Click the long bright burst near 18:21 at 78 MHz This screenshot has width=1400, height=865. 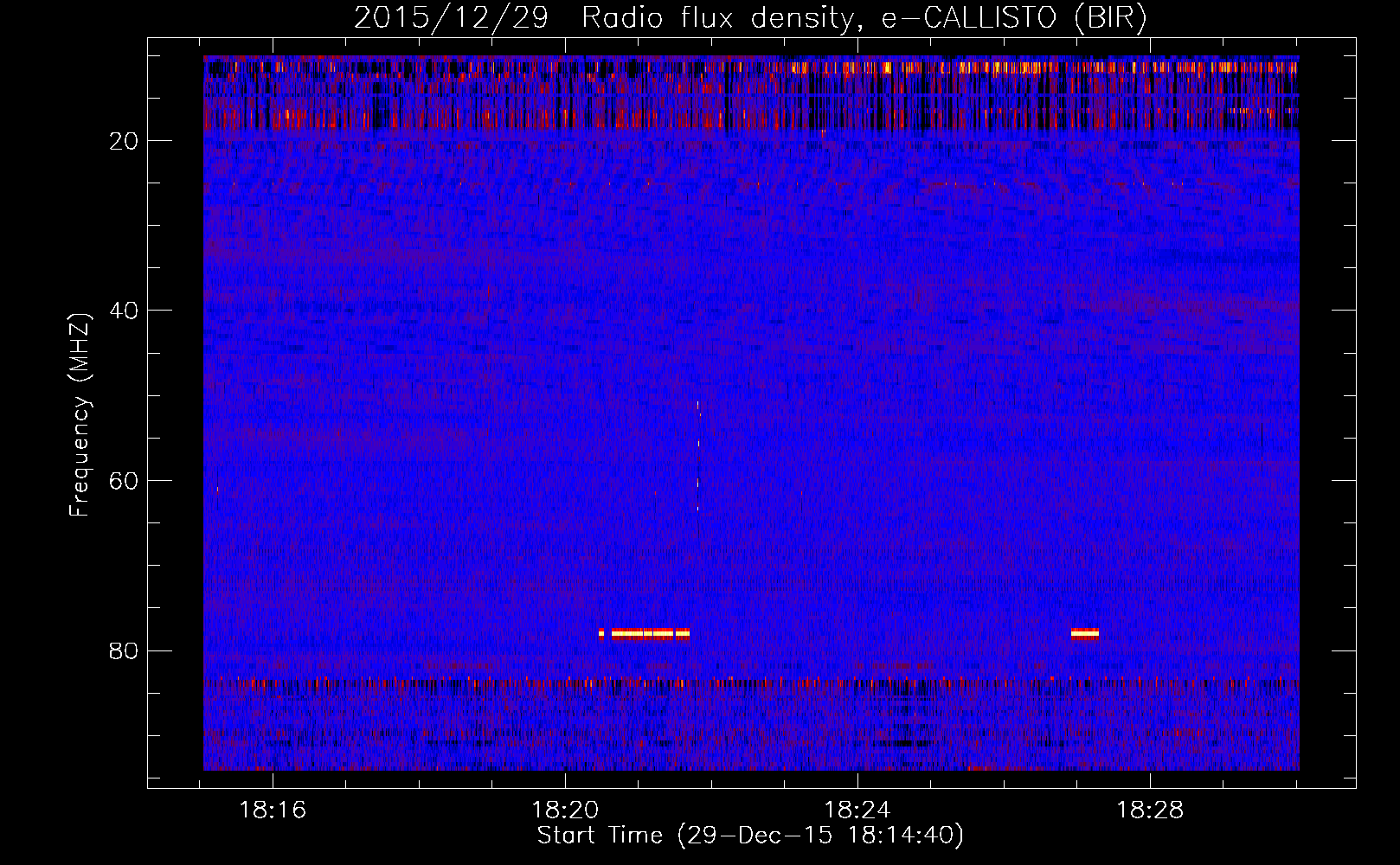pos(645,633)
